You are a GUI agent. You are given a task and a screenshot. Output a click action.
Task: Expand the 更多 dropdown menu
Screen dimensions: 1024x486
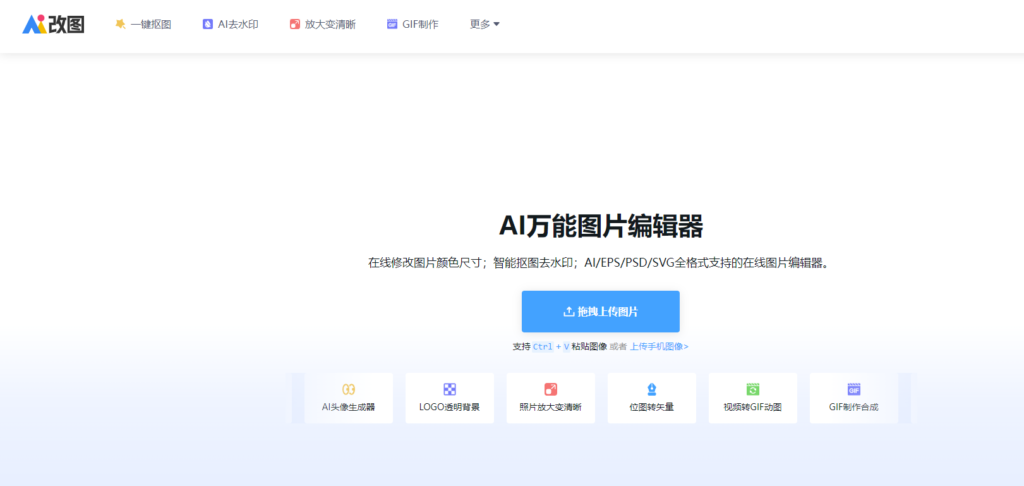(x=485, y=24)
